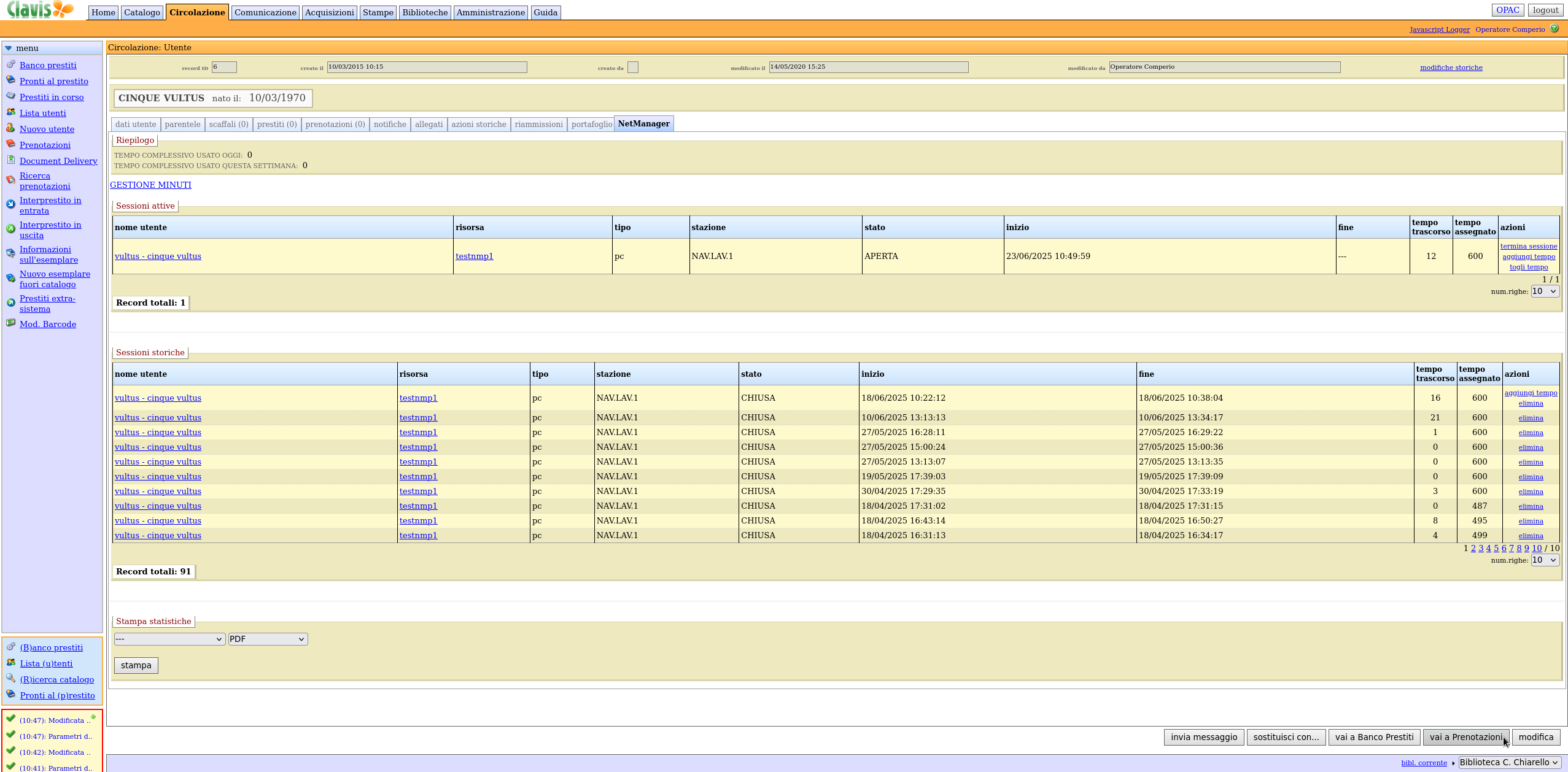The image size is (1568, 772).
Task: Open the PDF format dropdown
Action: (268, 639)
